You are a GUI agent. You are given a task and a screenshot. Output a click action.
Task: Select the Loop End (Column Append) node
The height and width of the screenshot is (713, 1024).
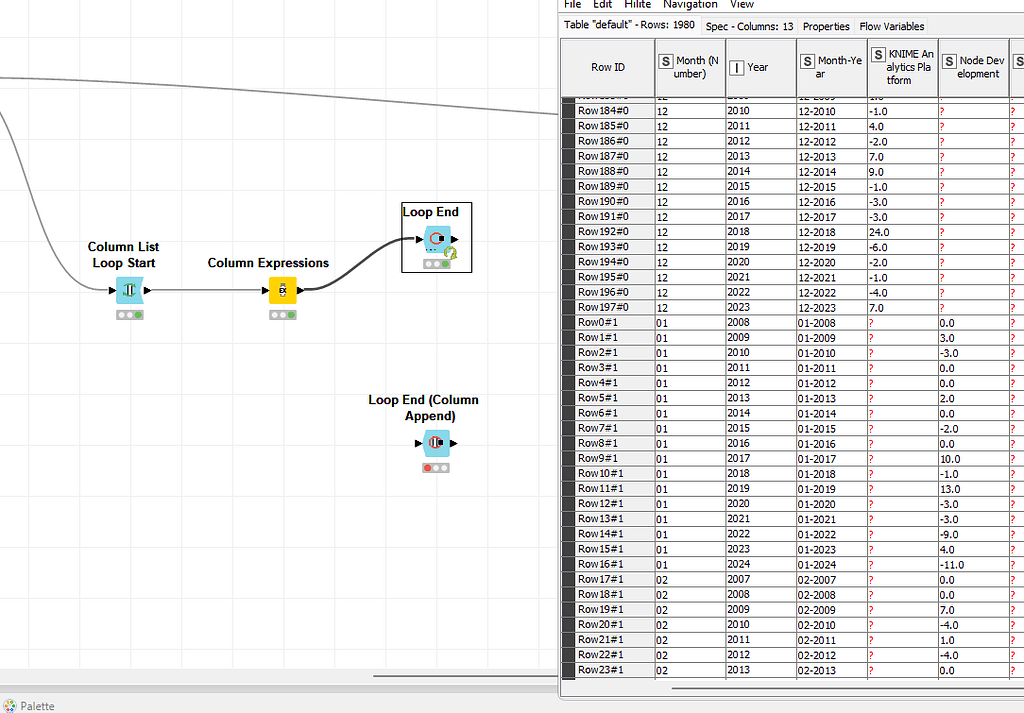tap(436, 443)
